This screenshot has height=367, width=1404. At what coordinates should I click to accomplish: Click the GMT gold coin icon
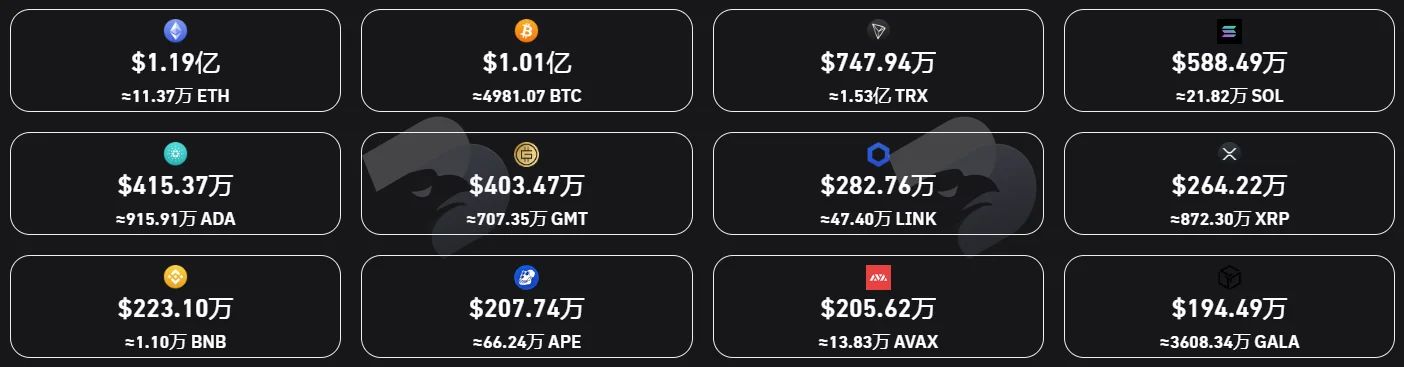coord(526,154)
